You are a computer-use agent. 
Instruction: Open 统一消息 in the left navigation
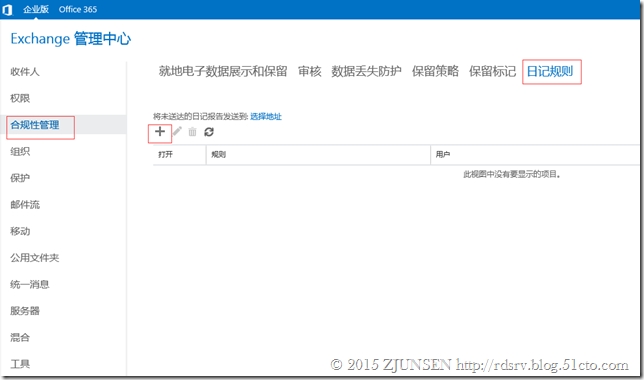(30, 284)
